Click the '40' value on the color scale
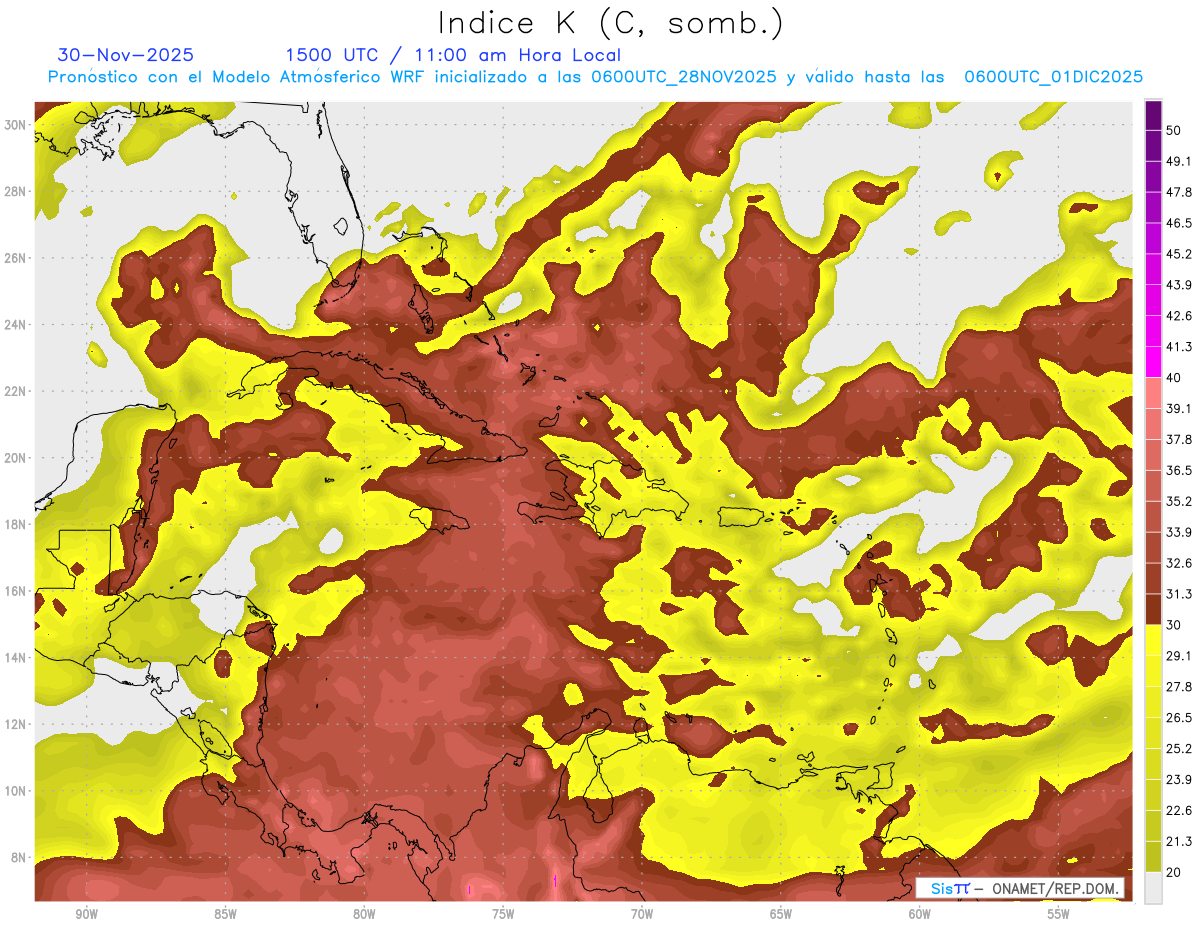The image size is (1200, 927). point(1174,378)
